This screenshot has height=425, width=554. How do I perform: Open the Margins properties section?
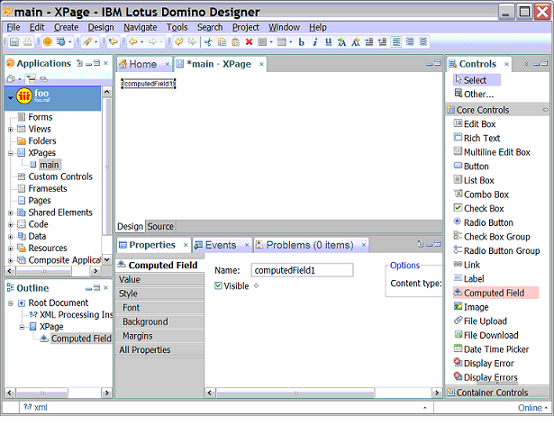[160, 336]
